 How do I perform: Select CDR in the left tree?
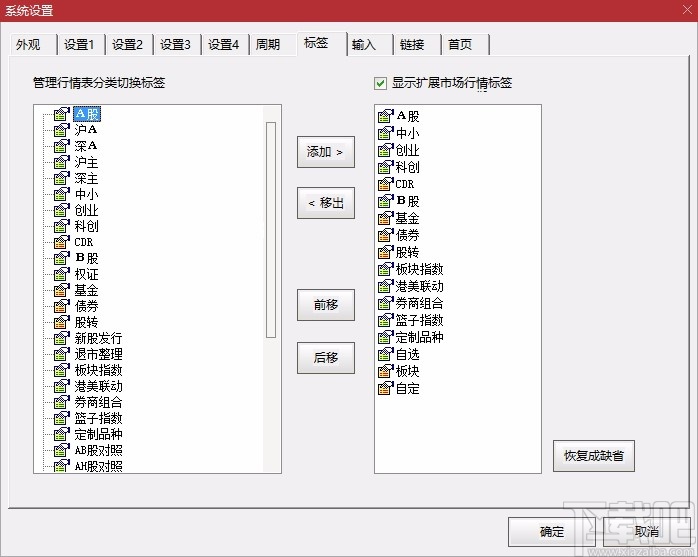[x=84, y=242]
